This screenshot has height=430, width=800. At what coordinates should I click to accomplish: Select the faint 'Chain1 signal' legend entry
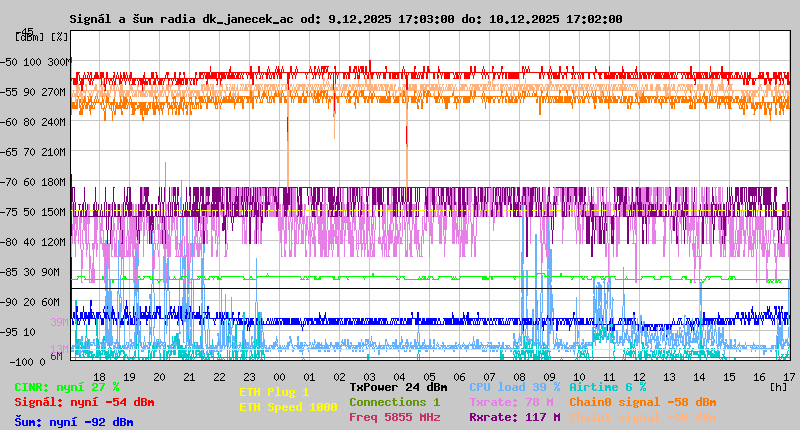(643, 417)
